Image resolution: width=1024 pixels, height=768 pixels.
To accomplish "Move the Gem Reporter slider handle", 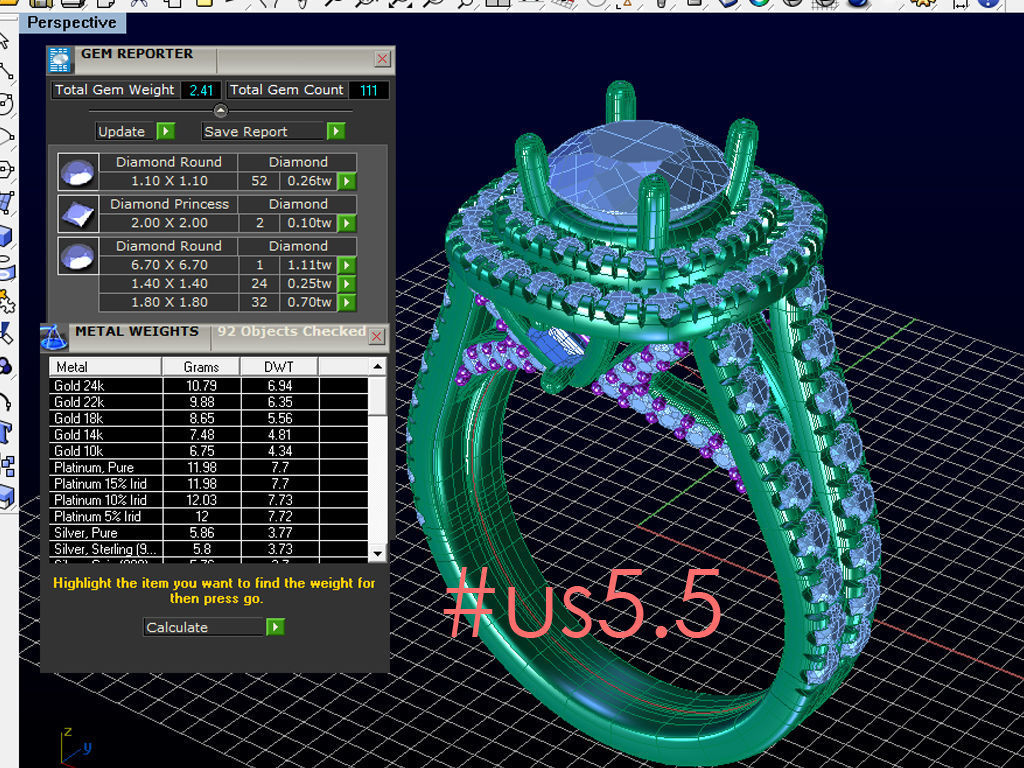I will coord(221,110).
